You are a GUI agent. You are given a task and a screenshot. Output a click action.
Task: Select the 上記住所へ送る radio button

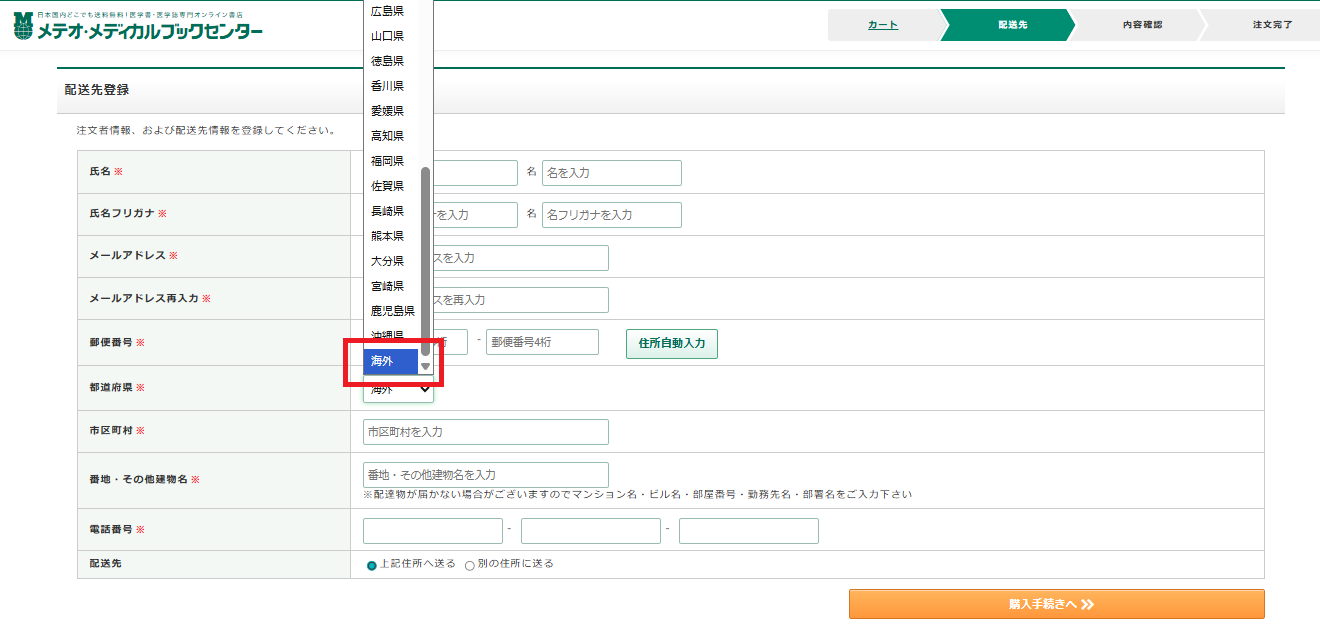coord(372,565)
